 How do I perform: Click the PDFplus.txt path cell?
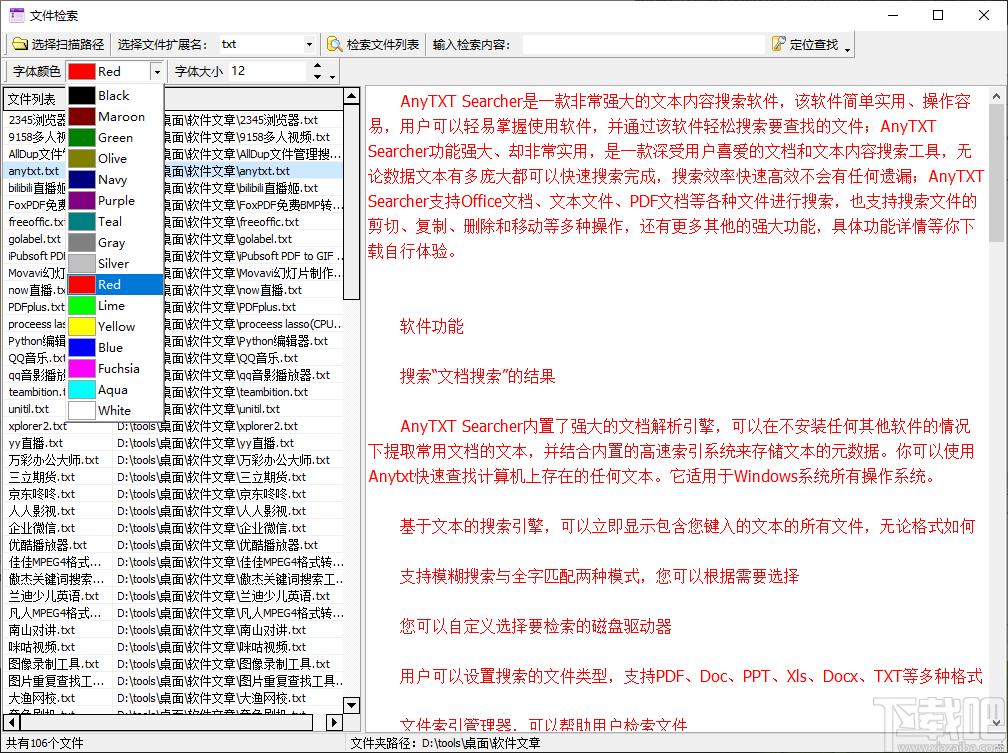(253, 307)
